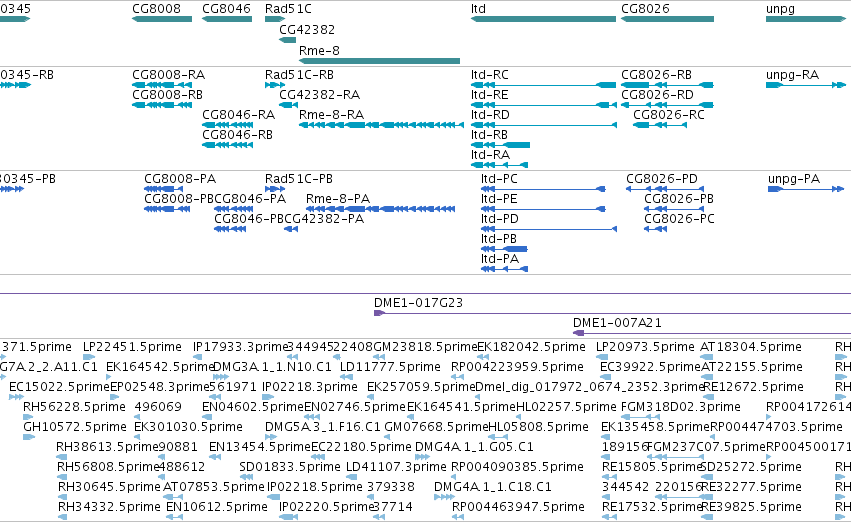
Task: Open EST SD01833.5prime
Action: pyautogui.click(x=289, y=467)
